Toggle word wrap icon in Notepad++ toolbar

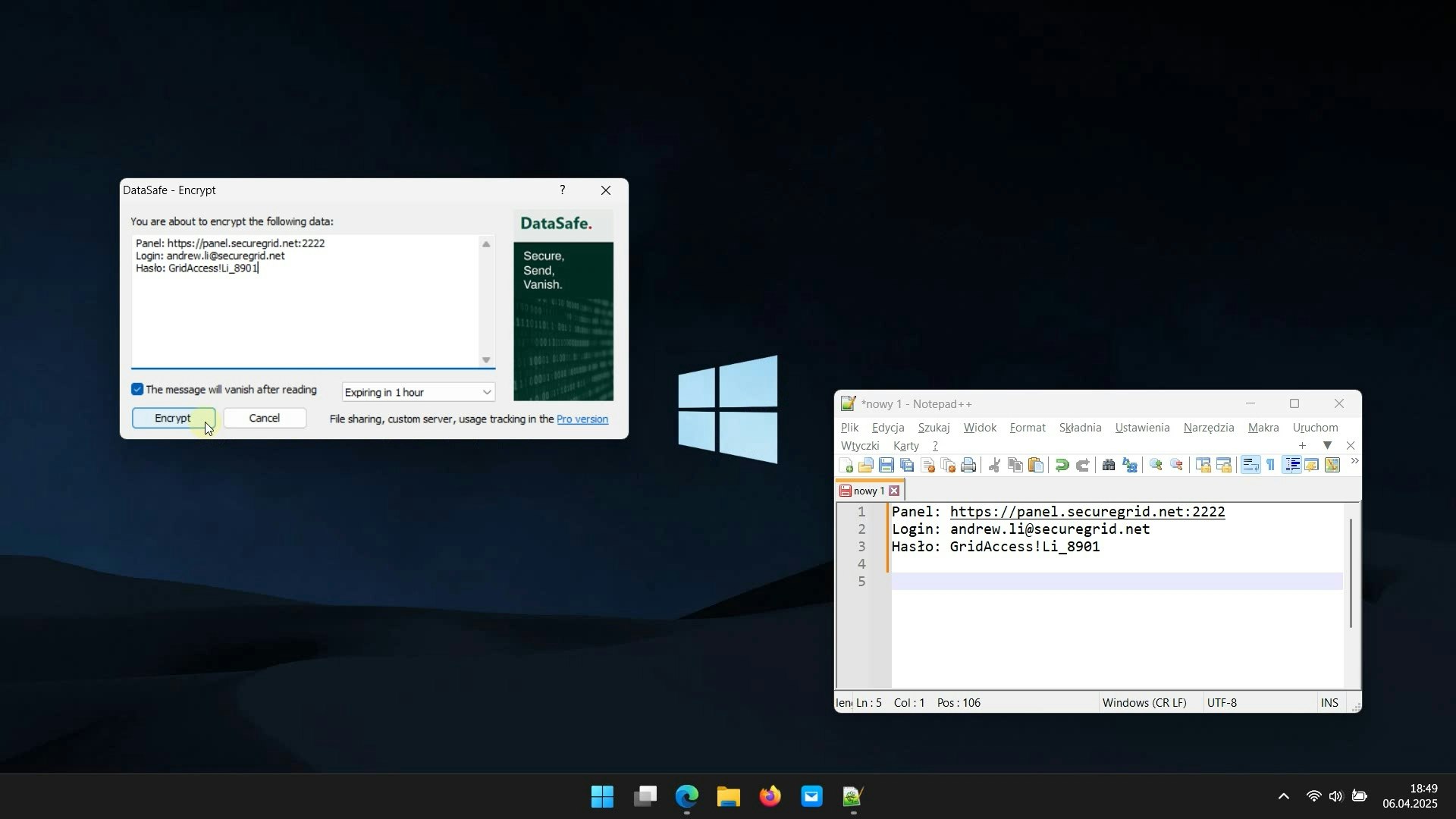click(1250, 466)
